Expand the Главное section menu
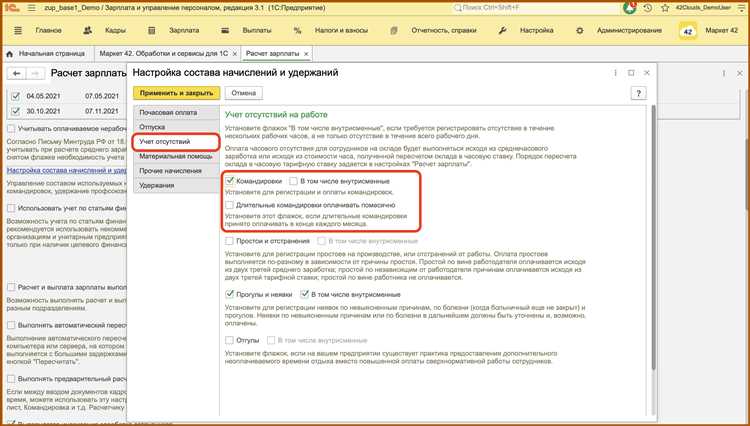 click(39, 32)
